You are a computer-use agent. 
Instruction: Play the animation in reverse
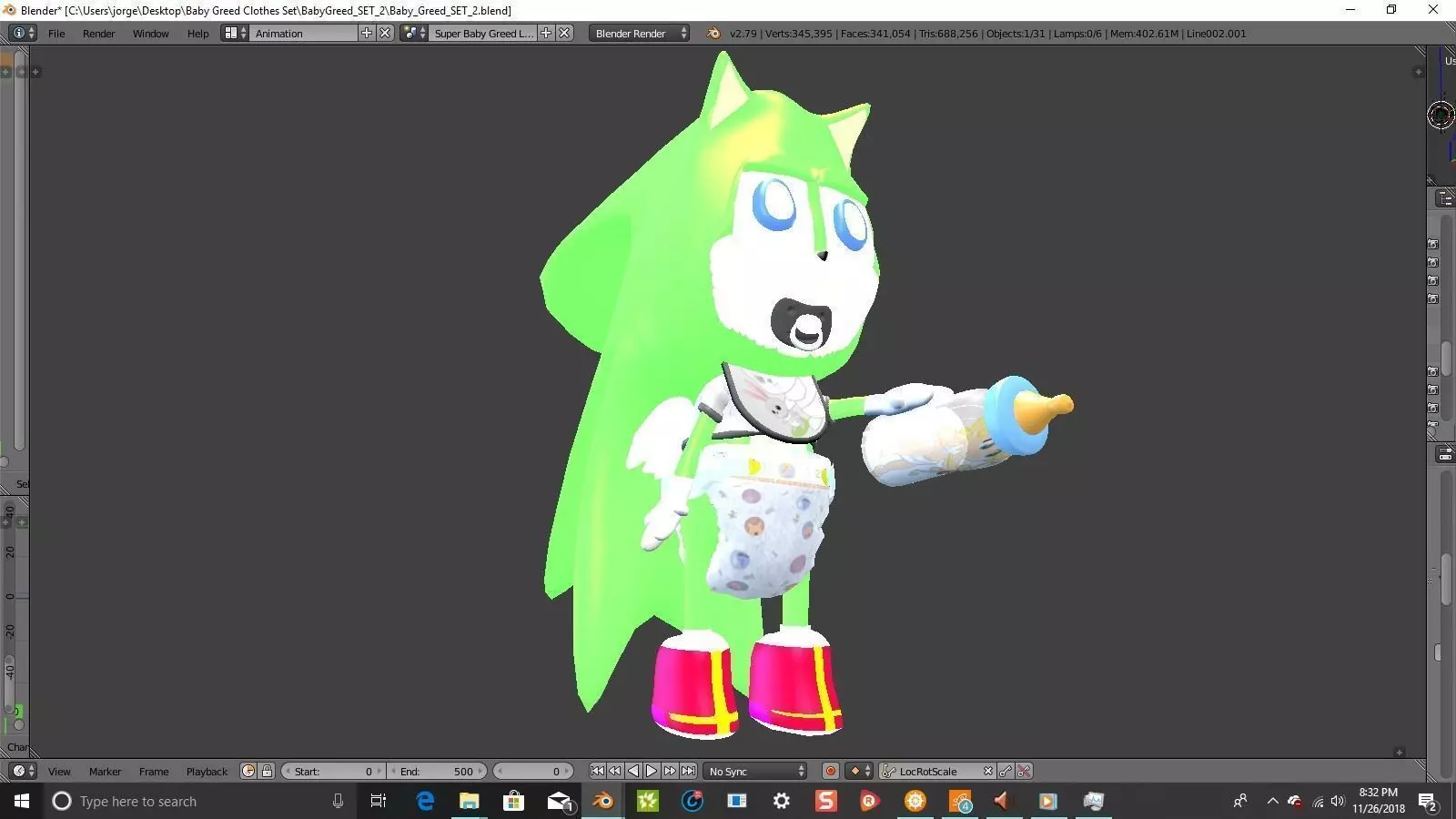point(633,771)
